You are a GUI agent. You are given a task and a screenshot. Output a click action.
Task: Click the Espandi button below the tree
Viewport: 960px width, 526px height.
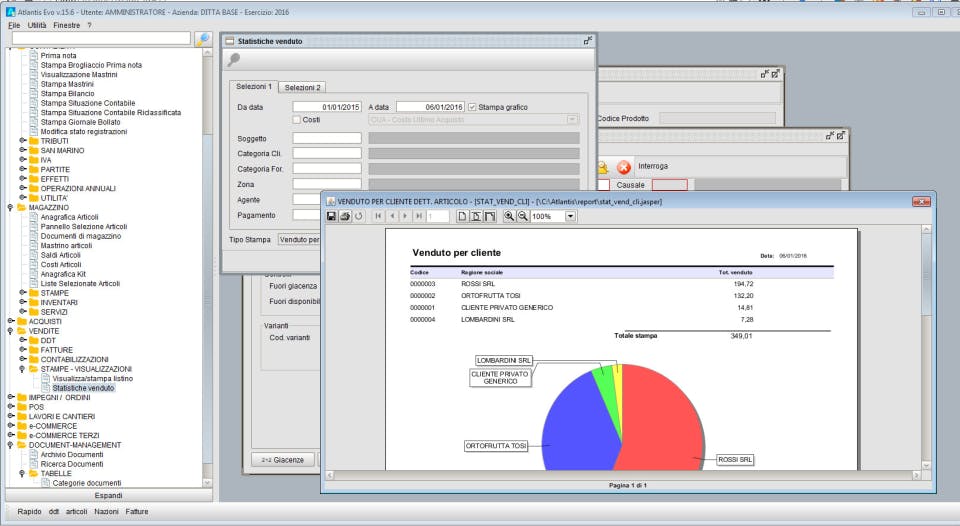click(109, 495)
